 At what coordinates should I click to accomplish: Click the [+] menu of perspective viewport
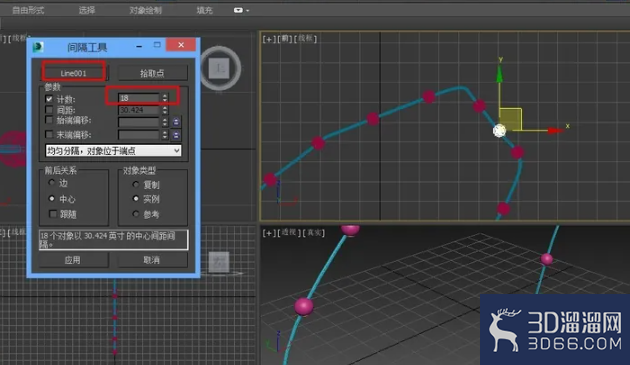pos(269,233)
